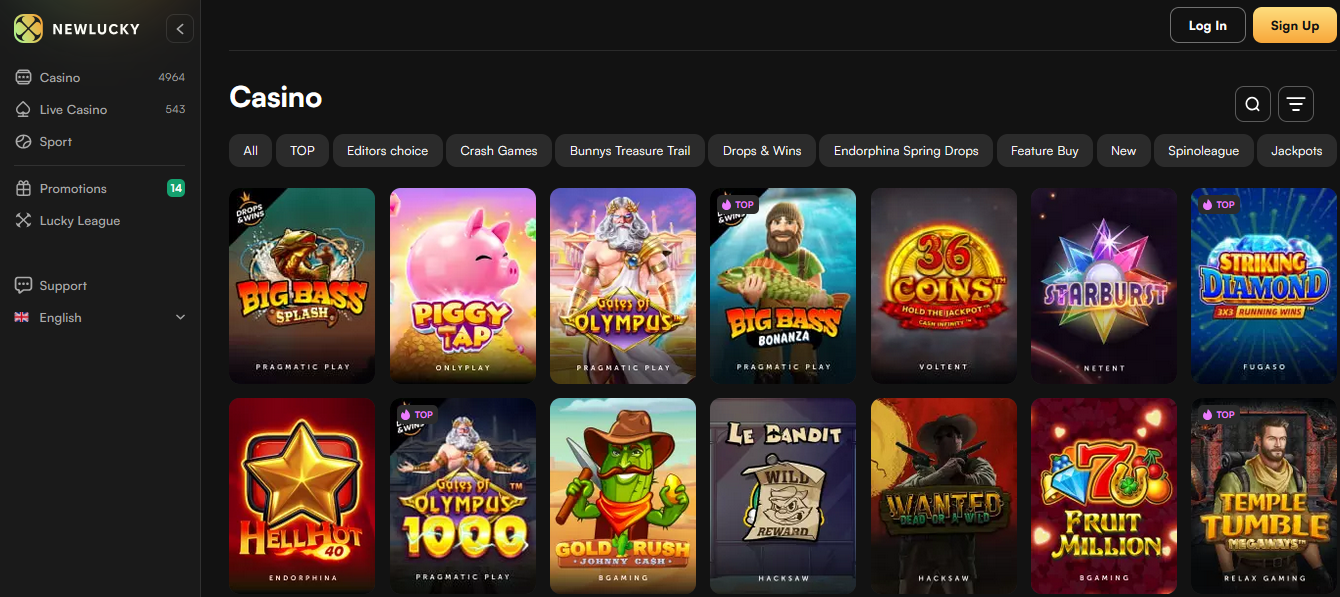Screen dimensions: 1340x597
Task: Launch Fruit Million game
Action: pos(1104,496)
